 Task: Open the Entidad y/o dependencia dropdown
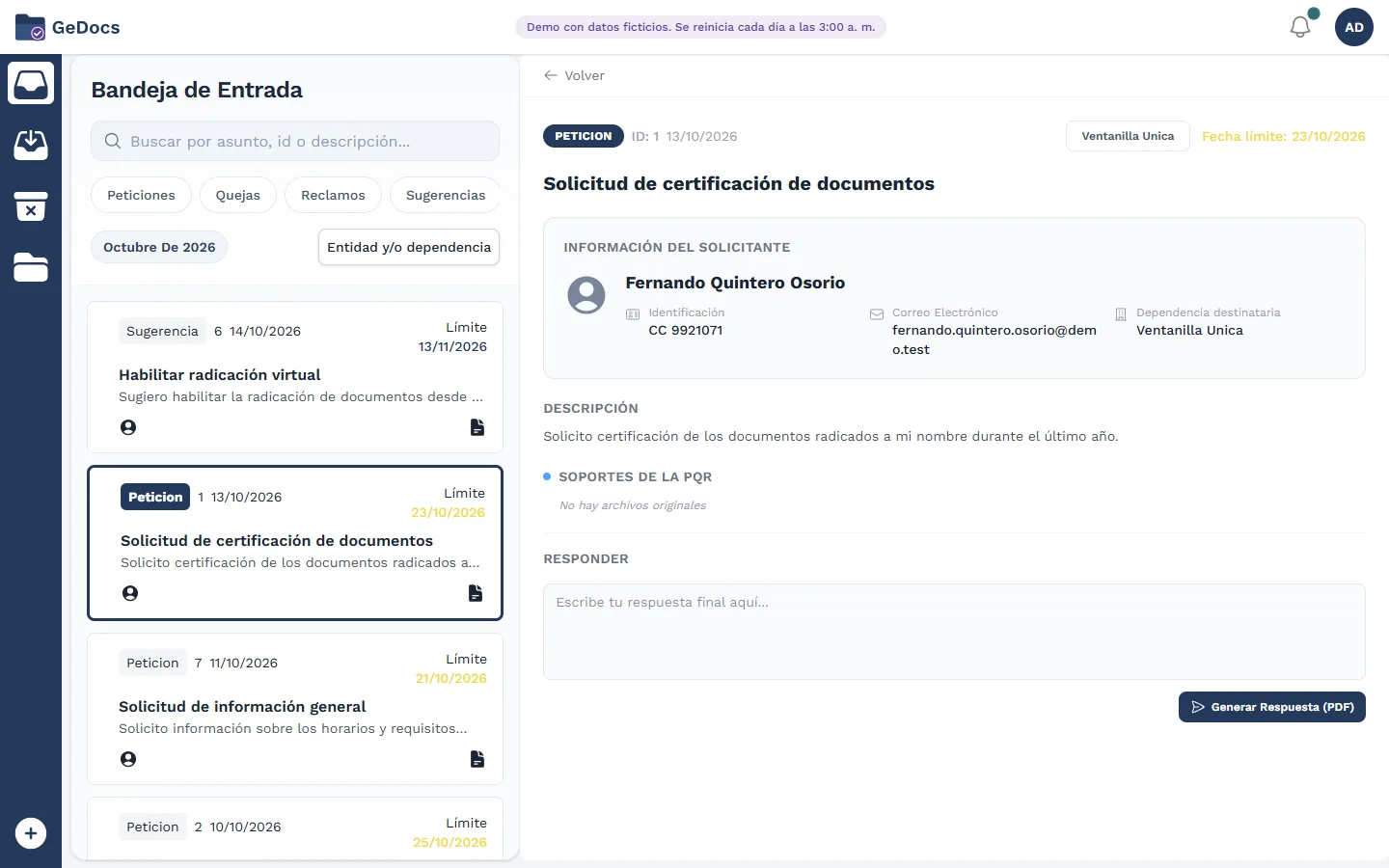click(x=409, y=247)
